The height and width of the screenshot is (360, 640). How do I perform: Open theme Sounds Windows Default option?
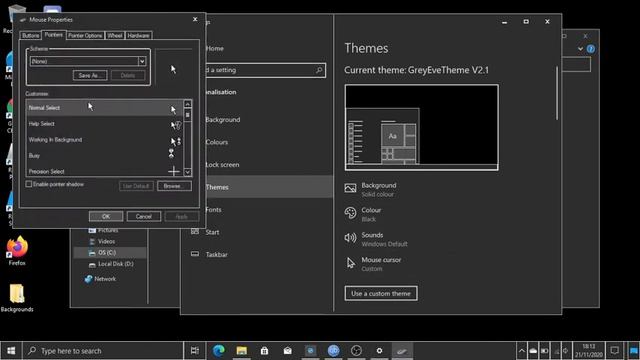tap(376, 239)
